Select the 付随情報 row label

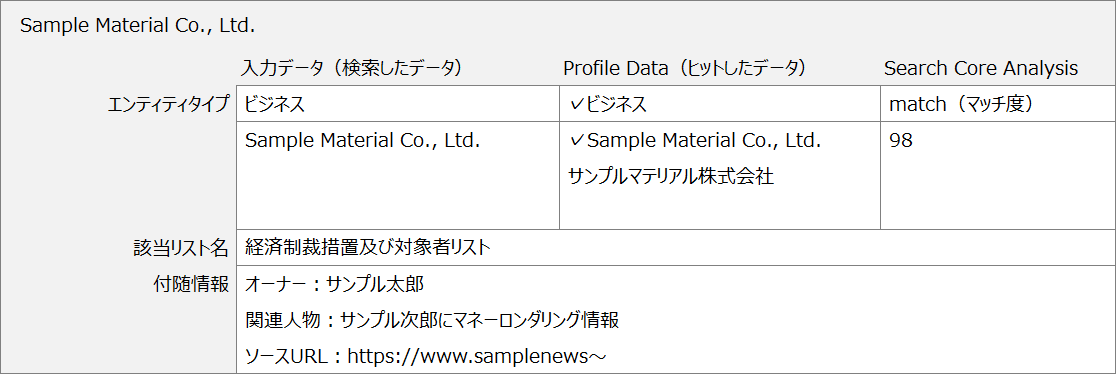click(x=190, y=284)
